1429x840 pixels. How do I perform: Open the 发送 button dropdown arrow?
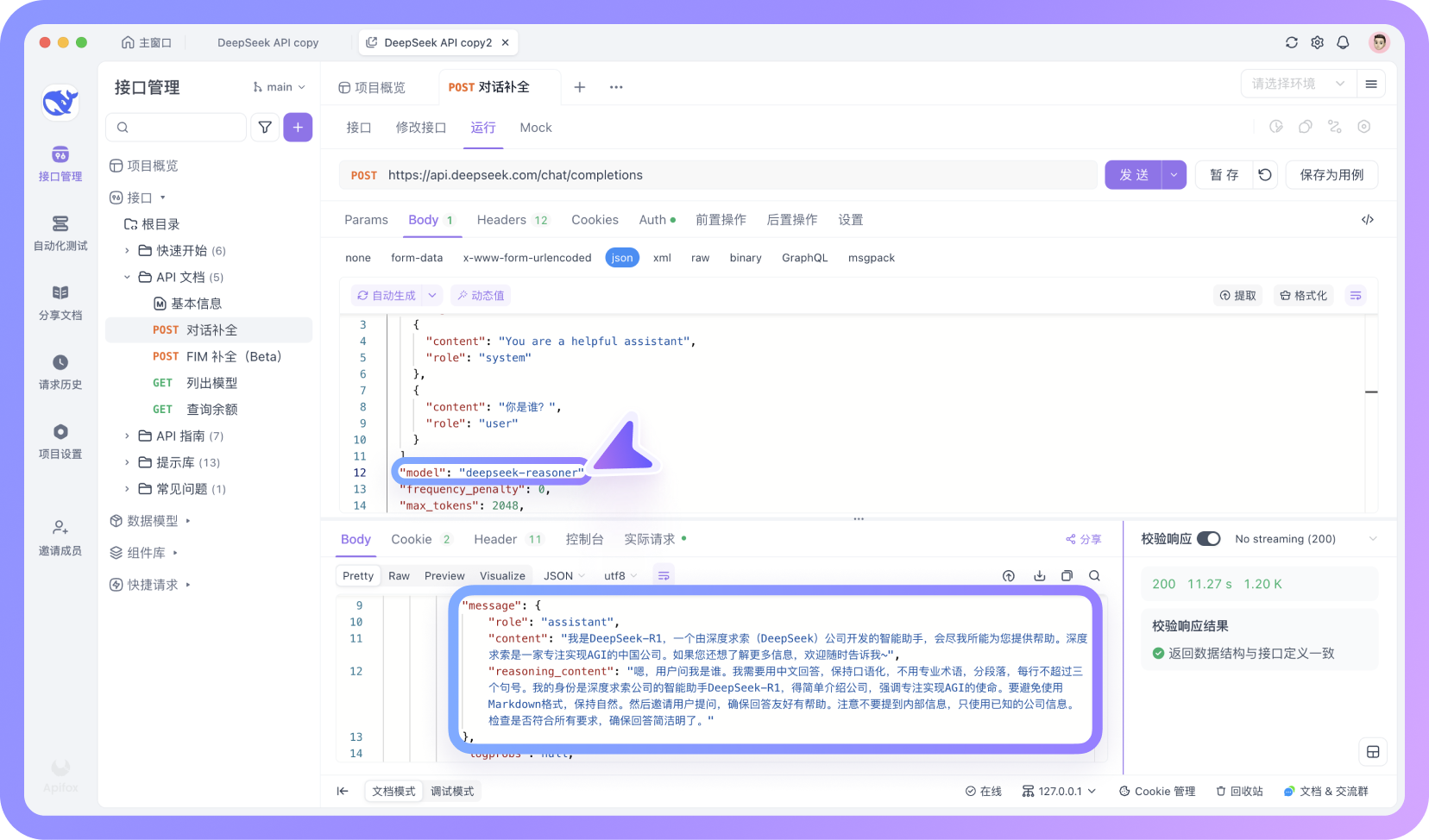(1174, 175)
